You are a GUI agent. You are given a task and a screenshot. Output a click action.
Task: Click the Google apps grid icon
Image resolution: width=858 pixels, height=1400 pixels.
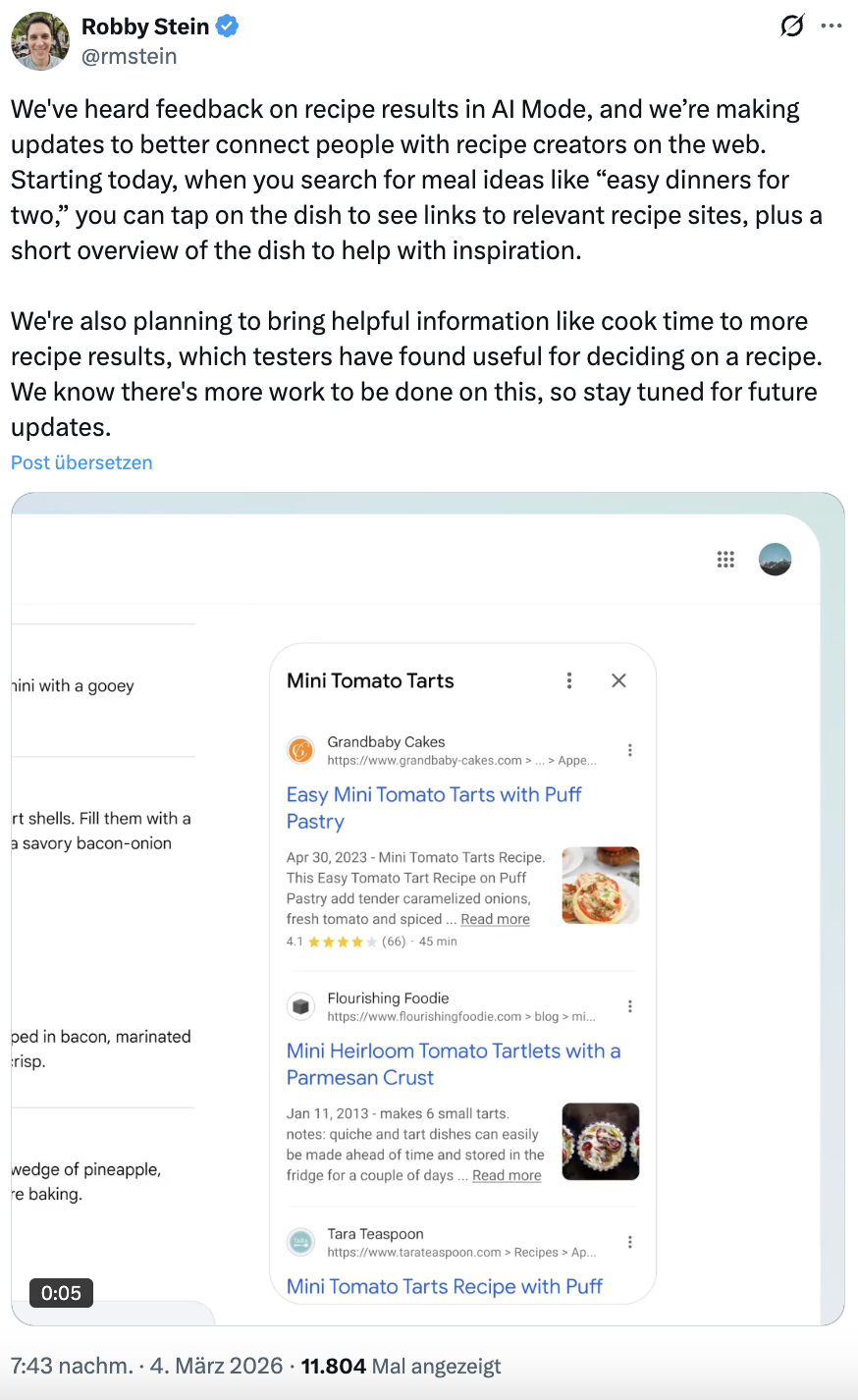[725, 560]
